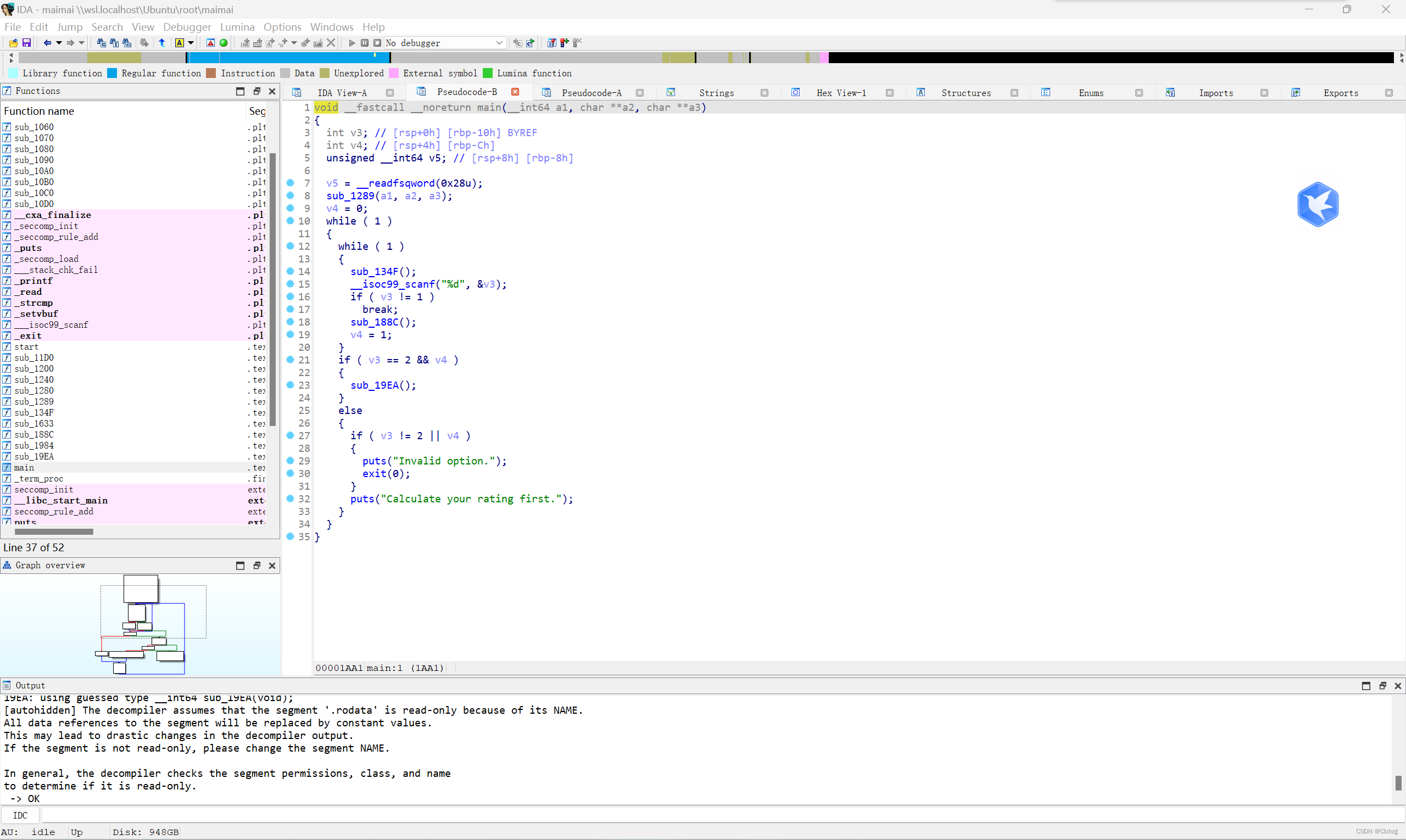Toggle the breakpoint dot on line 7
The image size is (1406, 840).
coord(290,183)
